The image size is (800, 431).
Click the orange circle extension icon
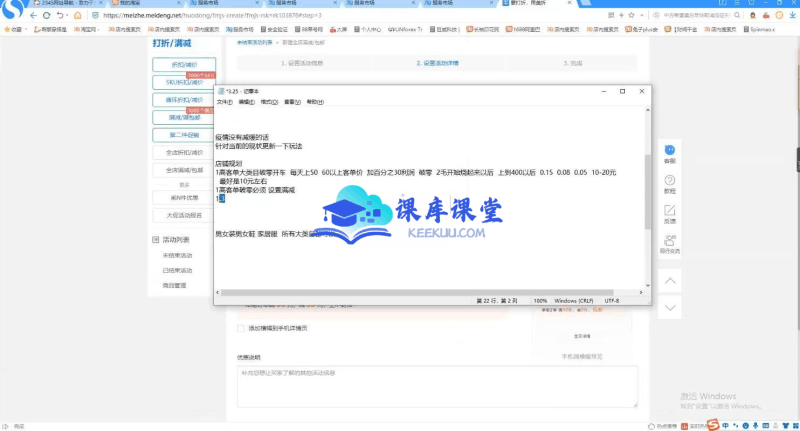point(779,15)
